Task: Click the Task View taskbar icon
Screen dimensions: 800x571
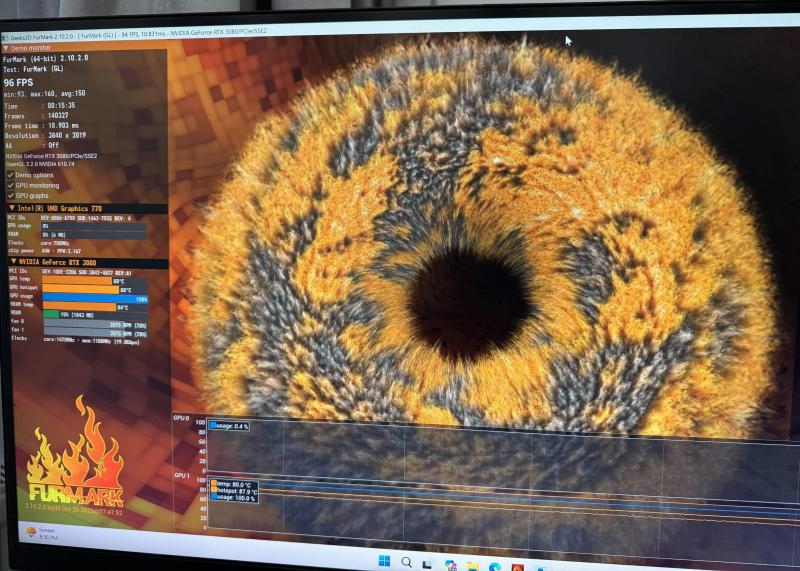Action: (x=428, y=564)
